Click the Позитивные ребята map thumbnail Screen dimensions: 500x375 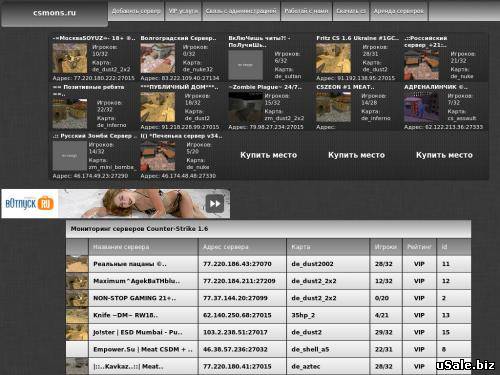(x=70, y=113)
